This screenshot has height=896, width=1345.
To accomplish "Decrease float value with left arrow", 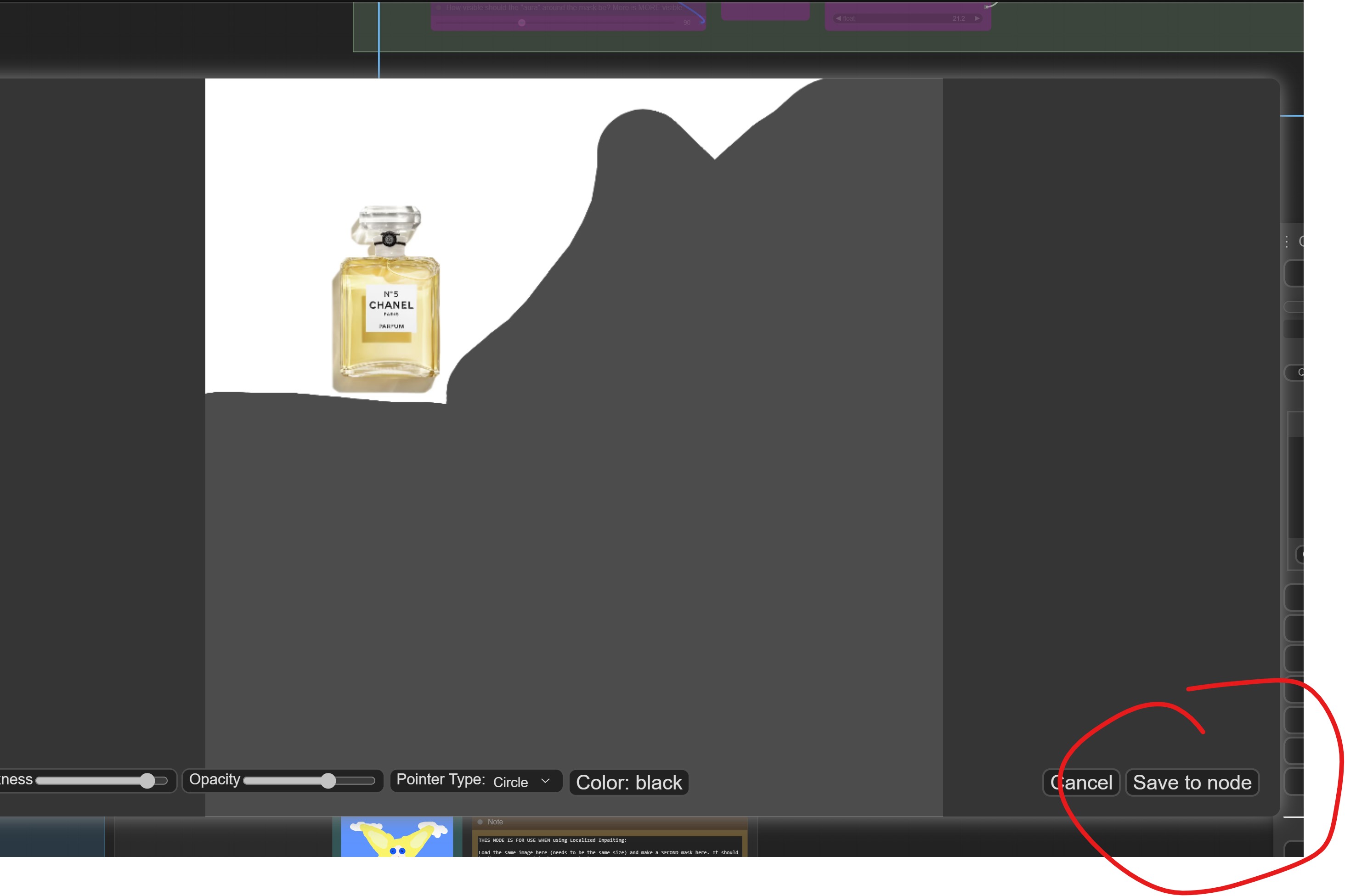I will pos(838,18).
